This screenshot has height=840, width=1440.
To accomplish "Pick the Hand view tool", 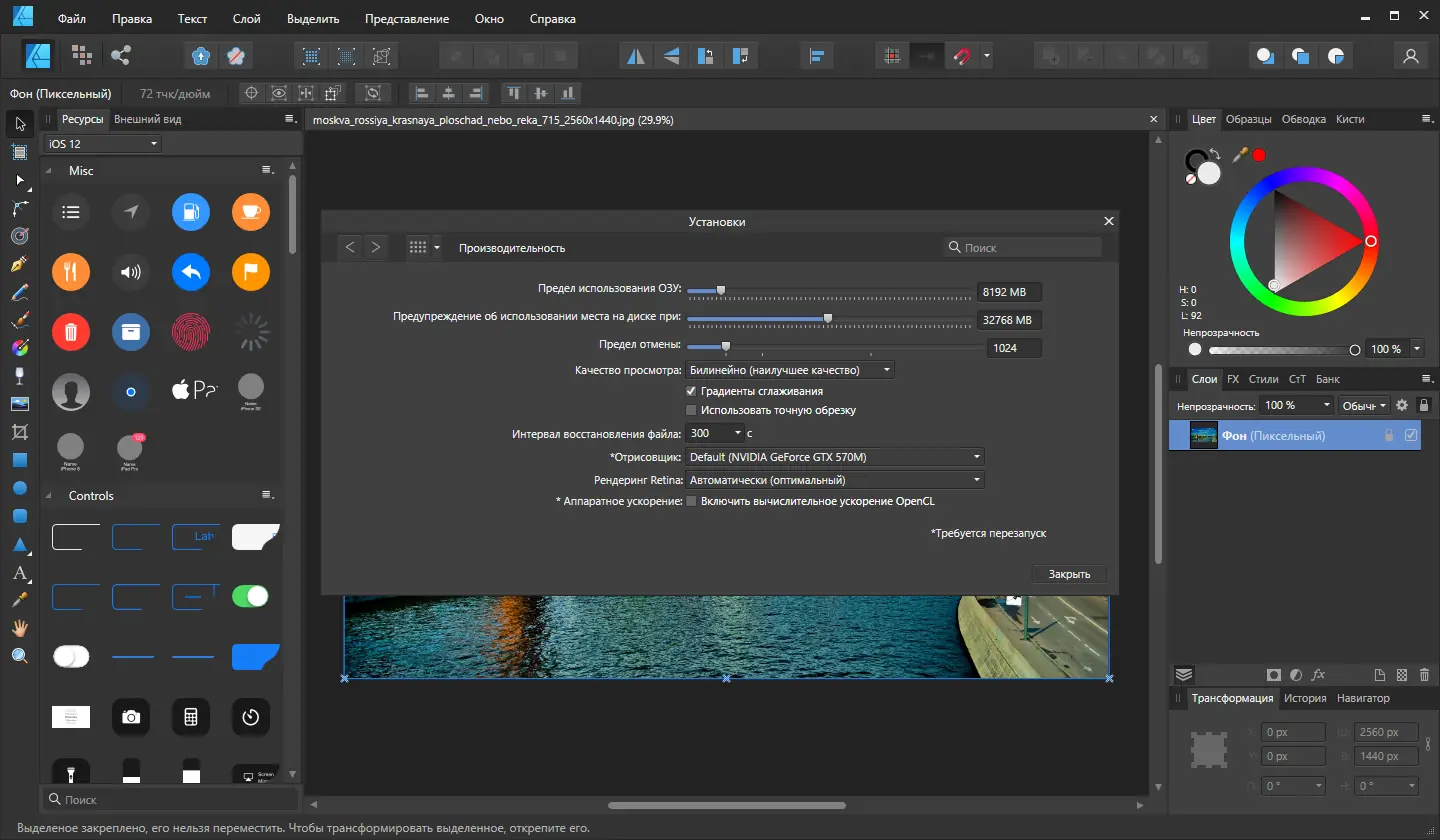I will (19, 628).
